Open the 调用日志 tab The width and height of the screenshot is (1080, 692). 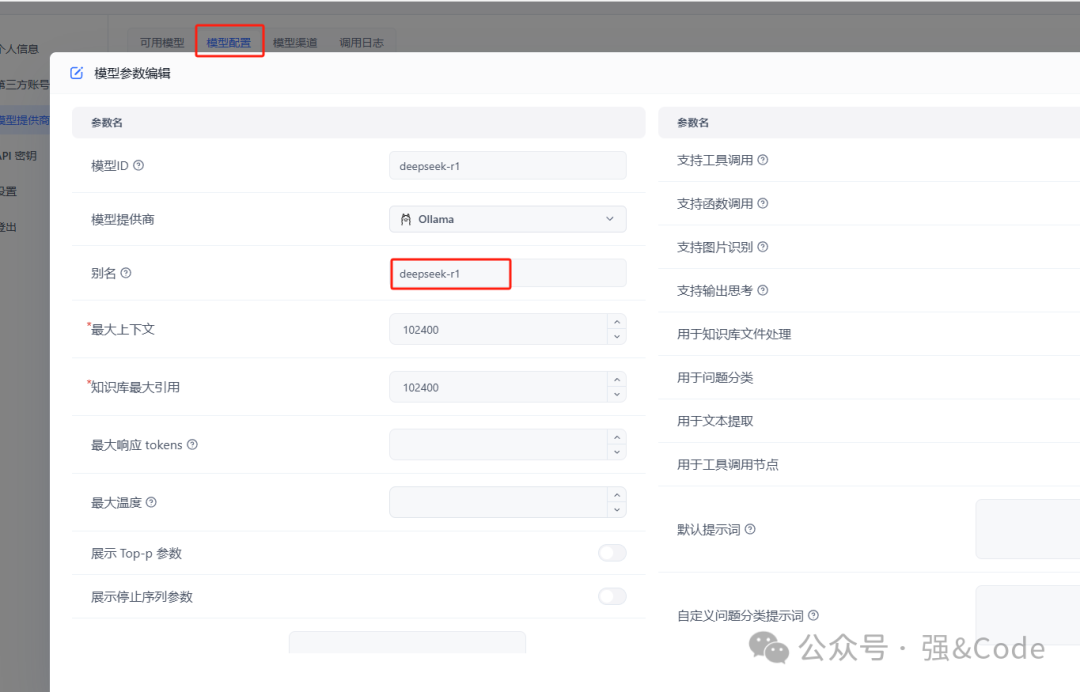(x=361, y=42)
